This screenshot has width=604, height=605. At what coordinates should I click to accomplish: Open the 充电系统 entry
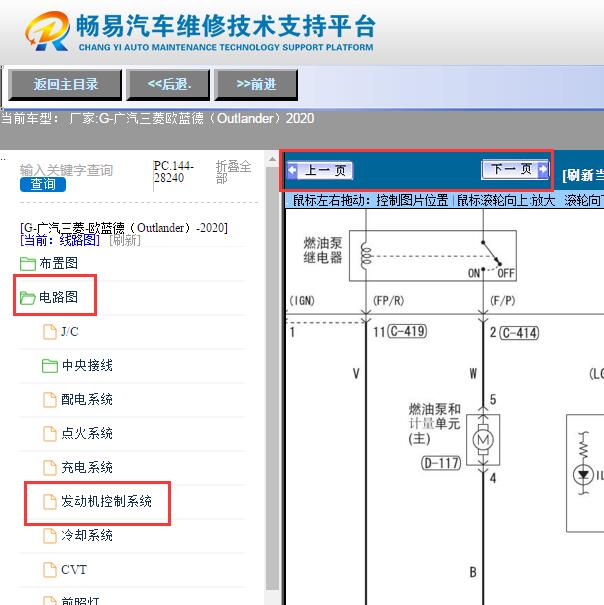(x=87, y=467)
